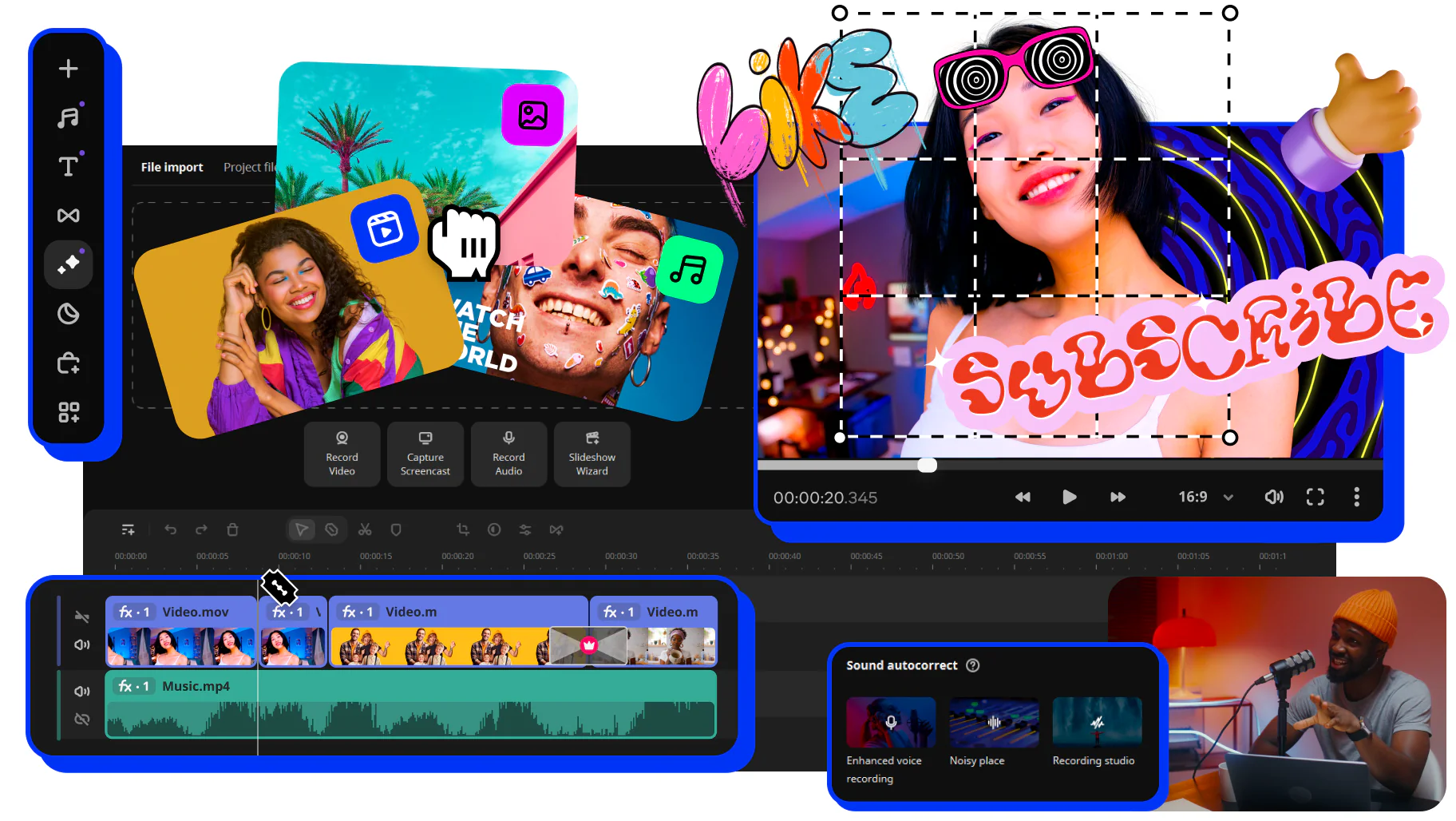Screen dimensions: 1456x821
Task: Mute the Music.mp4 audio track
Action: click(82, 691)
